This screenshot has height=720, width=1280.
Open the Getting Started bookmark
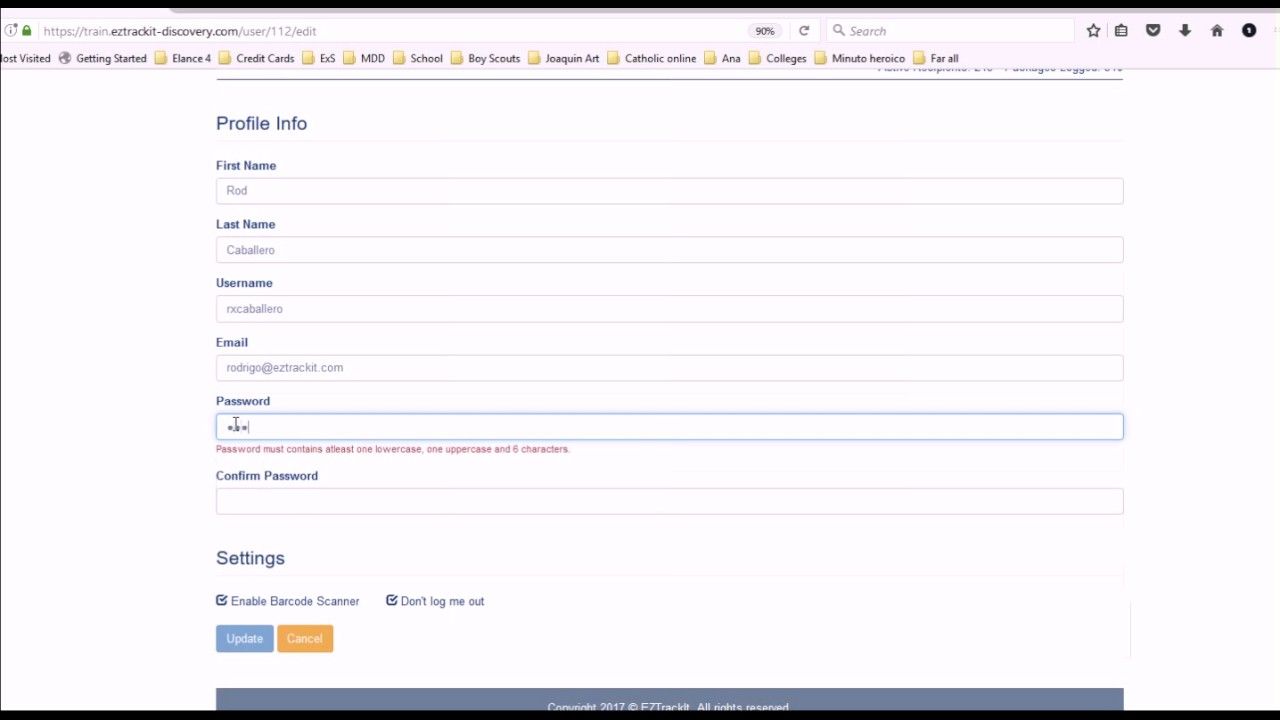[103, 58]
